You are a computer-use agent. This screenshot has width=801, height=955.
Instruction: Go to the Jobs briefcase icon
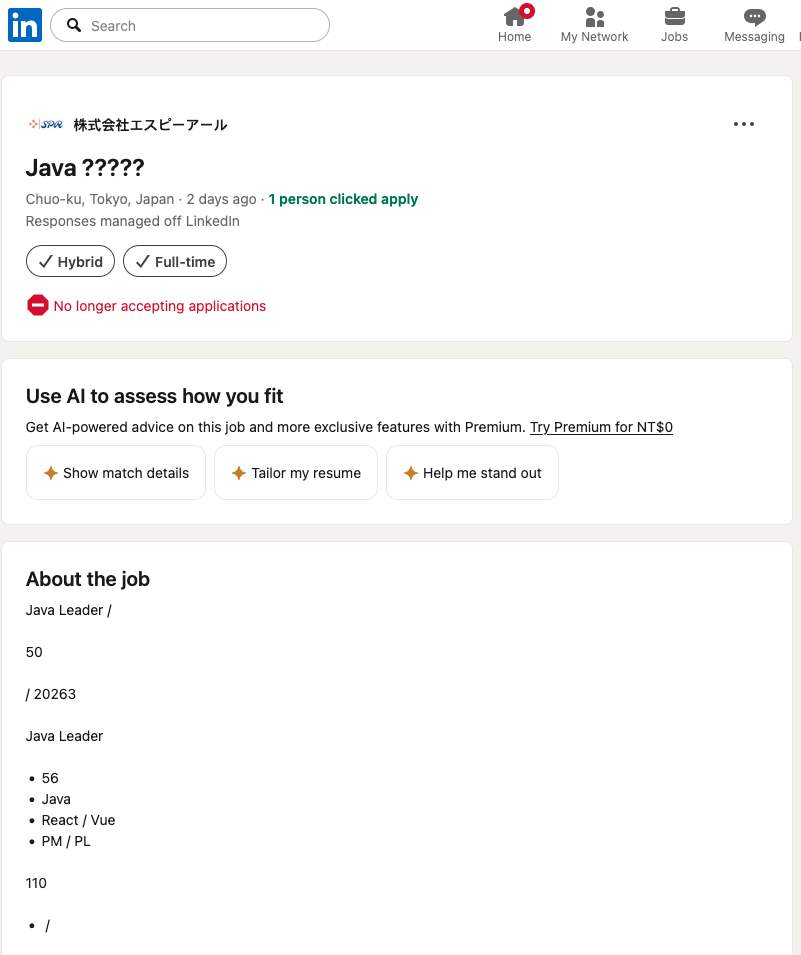(x=674, y=17)
